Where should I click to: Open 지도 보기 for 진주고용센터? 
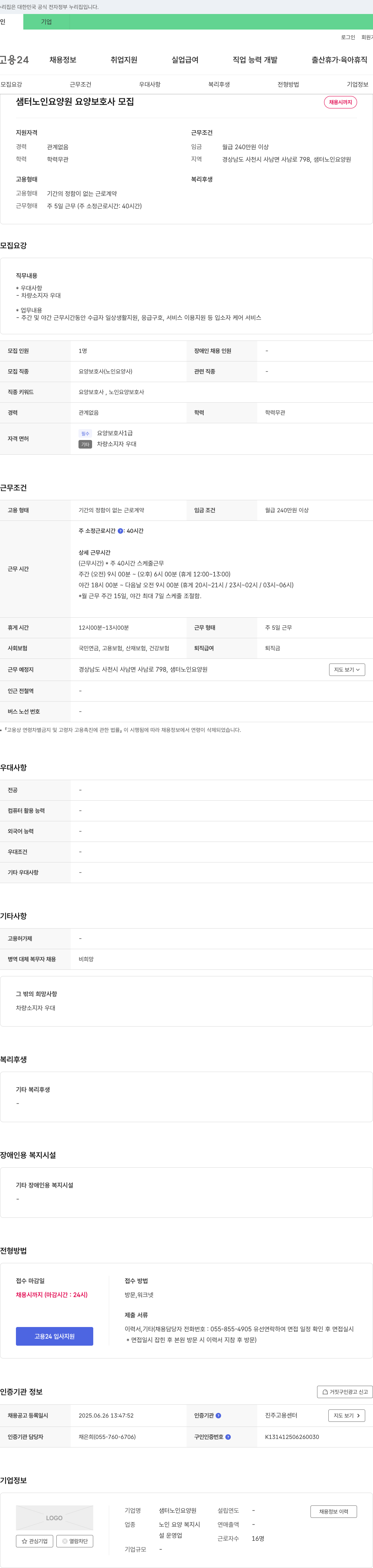[x=347, y=1415]
